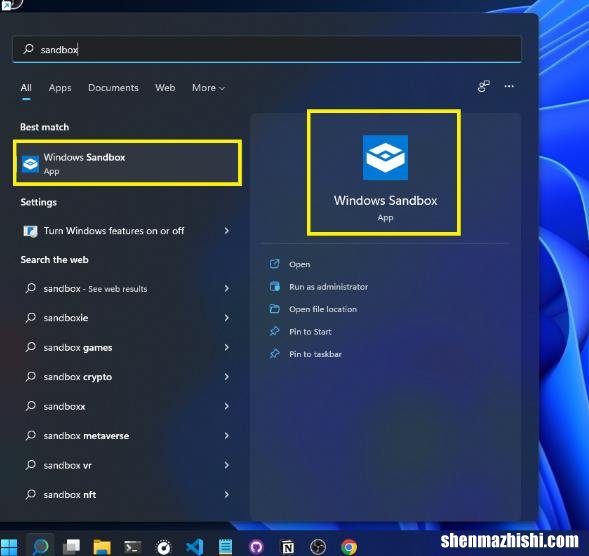The image size is (589, 556).
Task: Expand arrow next to sandbox vr
Action: click(x=227, y=465)
